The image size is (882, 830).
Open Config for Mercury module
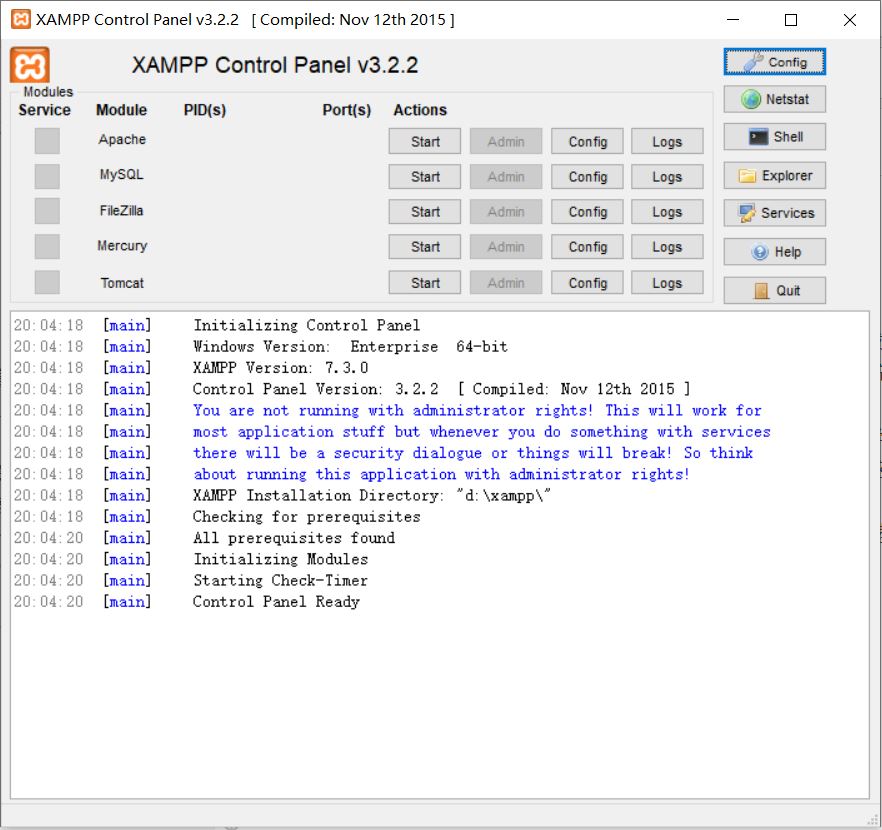tap(587, 247)
